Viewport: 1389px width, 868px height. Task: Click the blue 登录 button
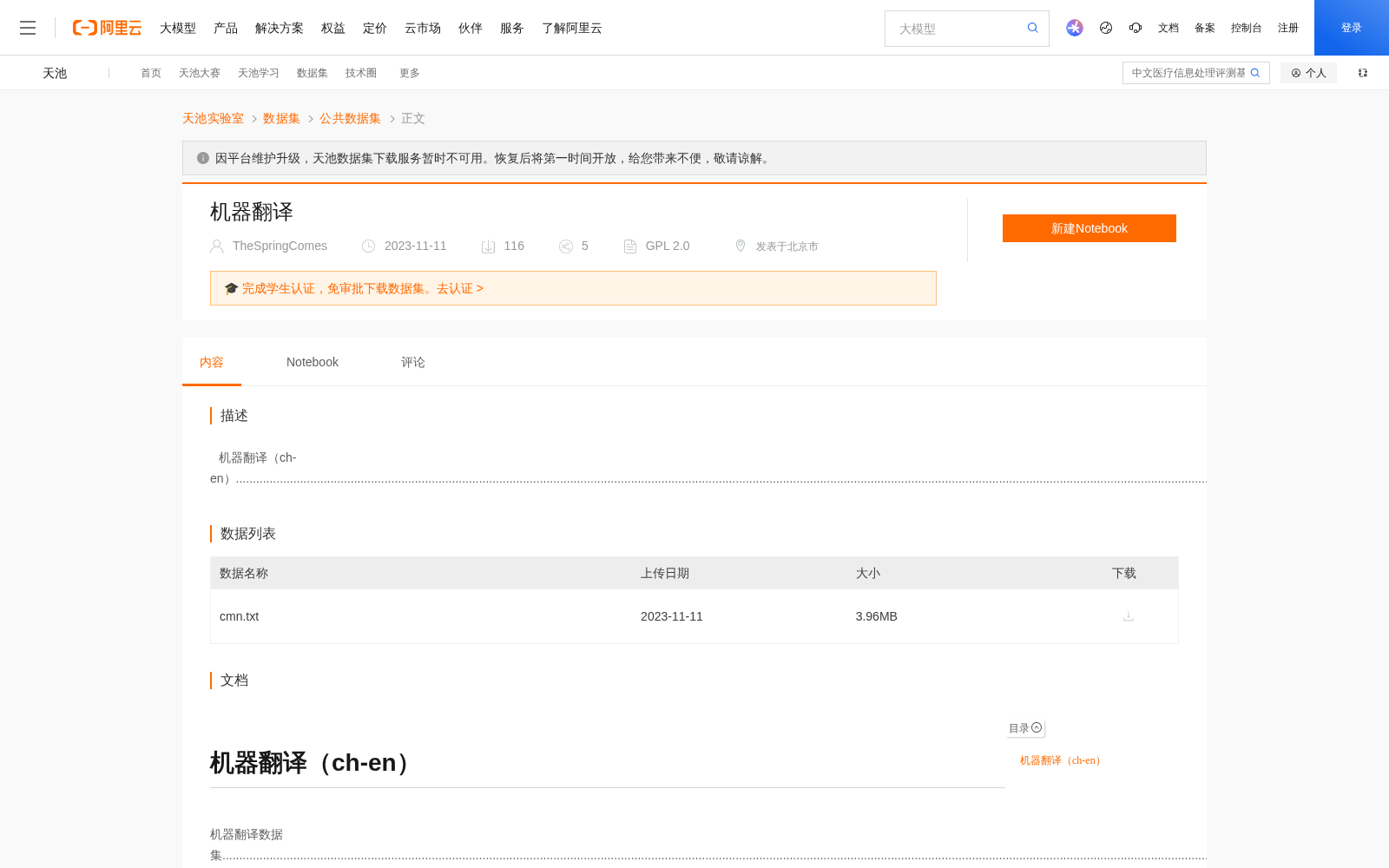coord(1352,28)
